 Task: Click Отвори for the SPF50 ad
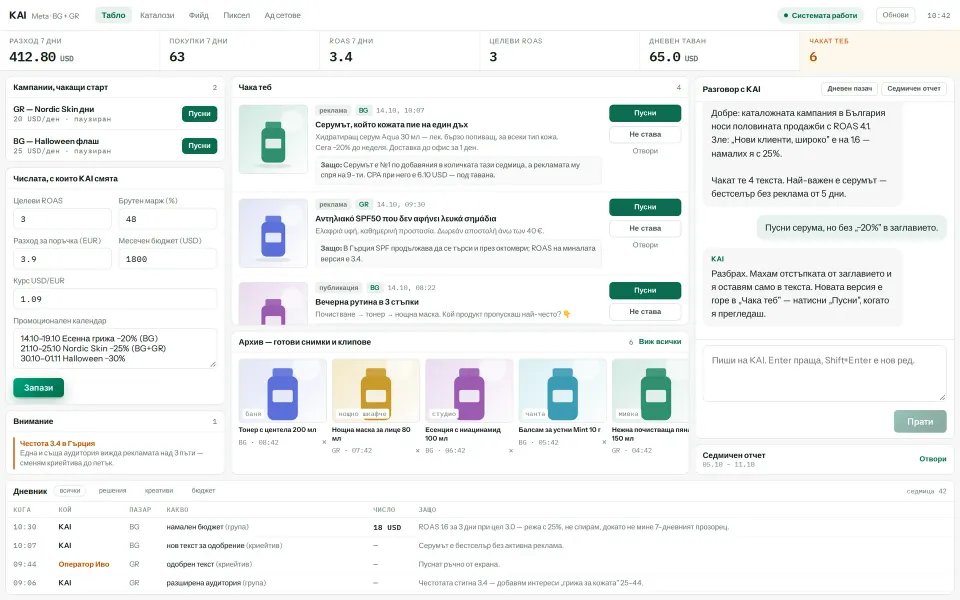[645, 245]
